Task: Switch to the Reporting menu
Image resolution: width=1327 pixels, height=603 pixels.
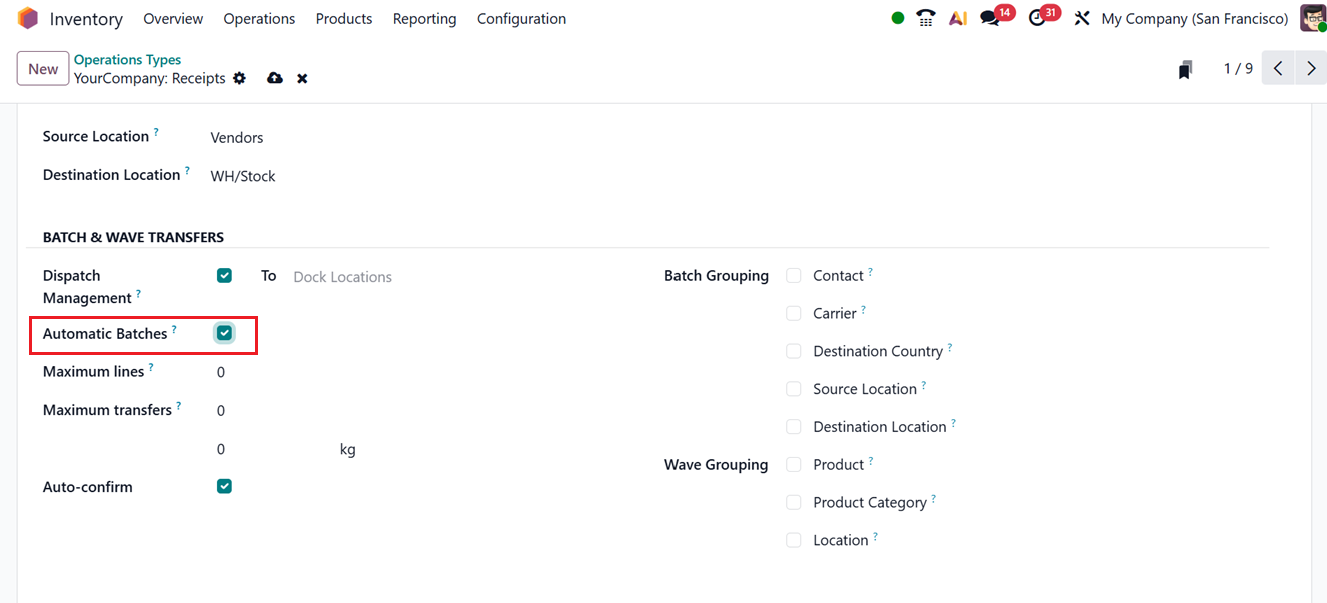Action: coord(424,18)
